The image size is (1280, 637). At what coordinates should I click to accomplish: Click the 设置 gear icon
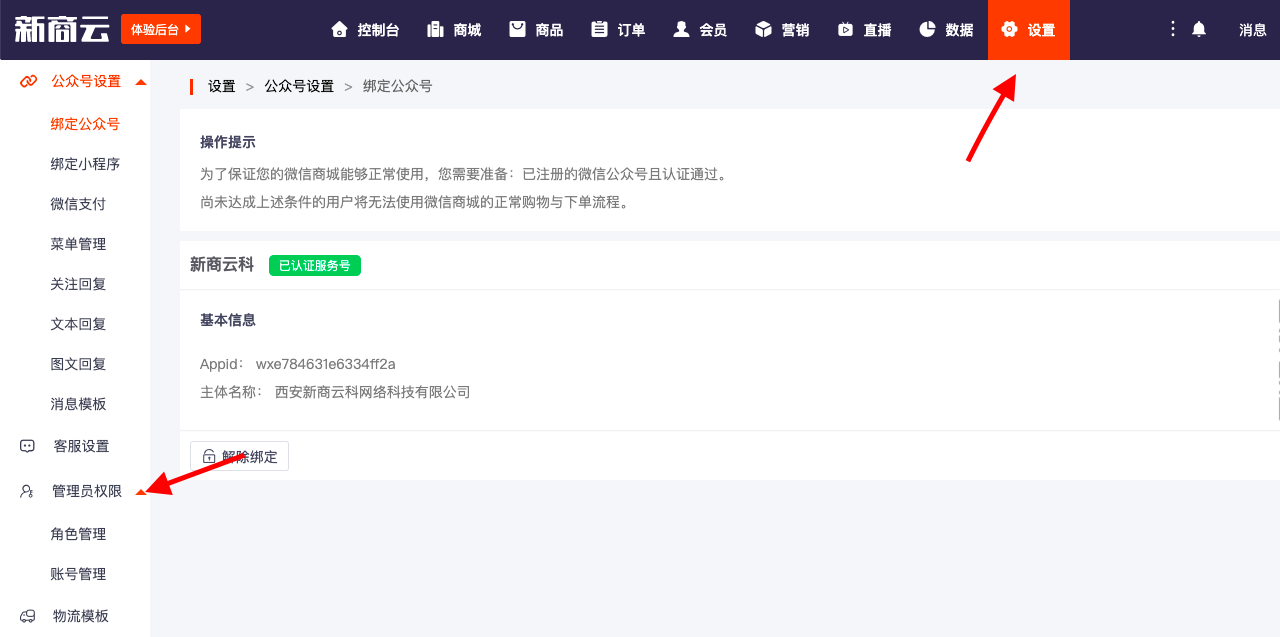[x=1009, y=29]
